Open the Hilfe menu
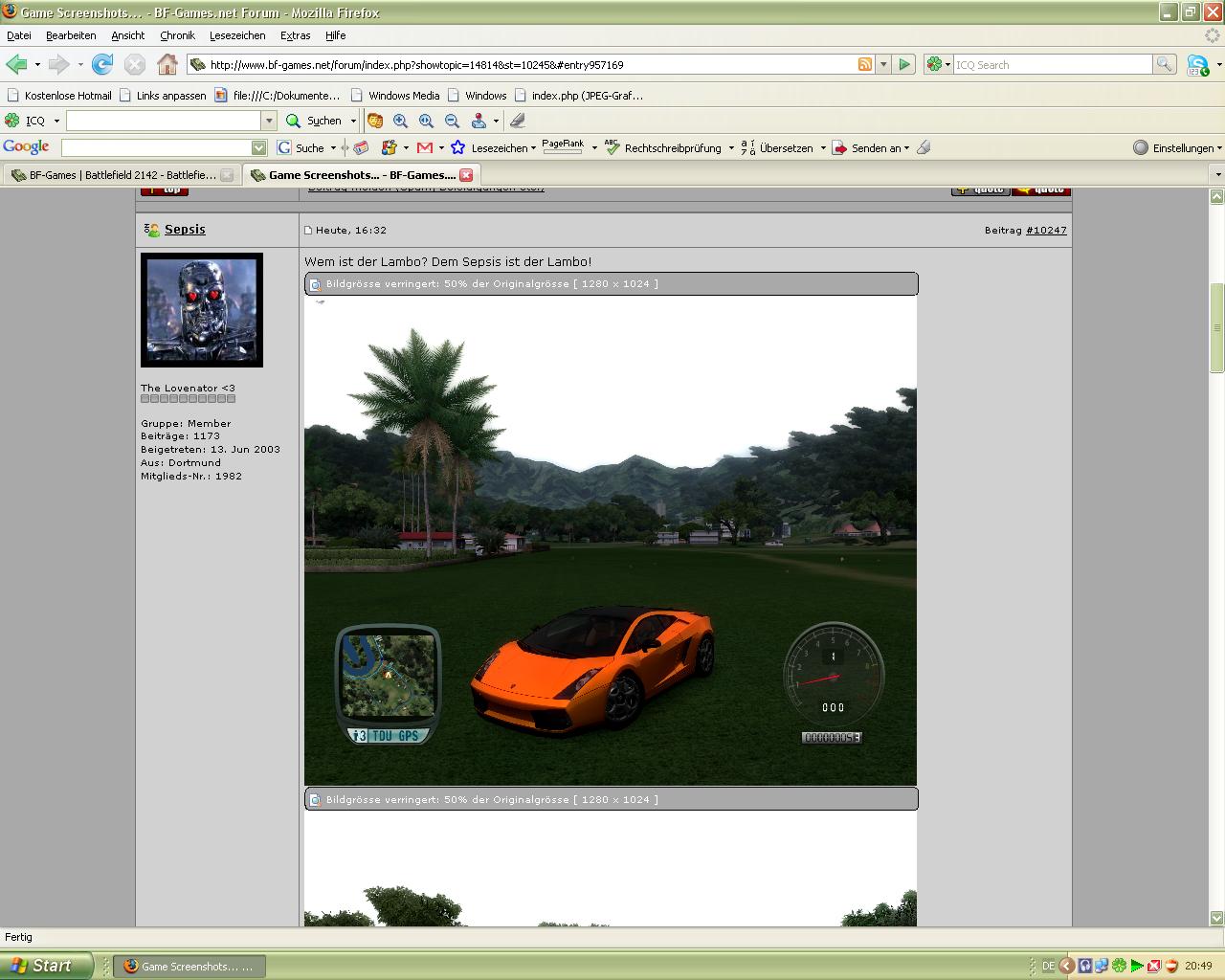The height and width of the screenshot is (980, 1225). (x=335, y=35)
